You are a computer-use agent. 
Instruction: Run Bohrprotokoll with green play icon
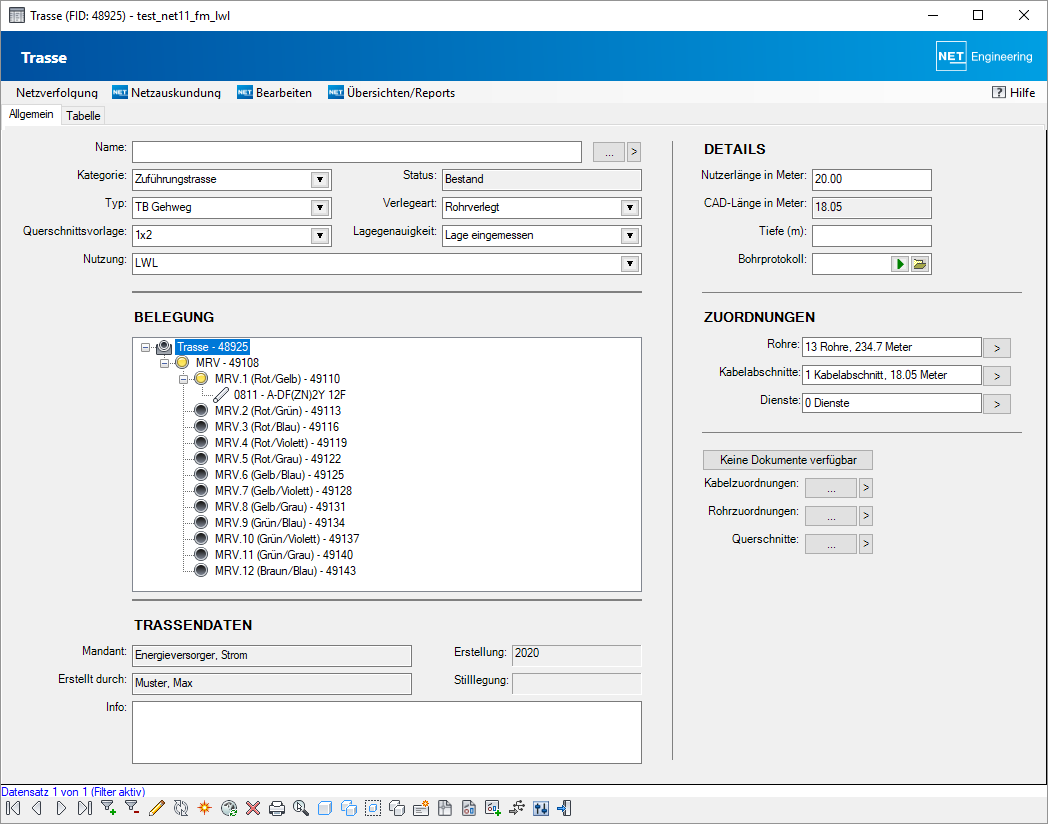pos(900,264)
